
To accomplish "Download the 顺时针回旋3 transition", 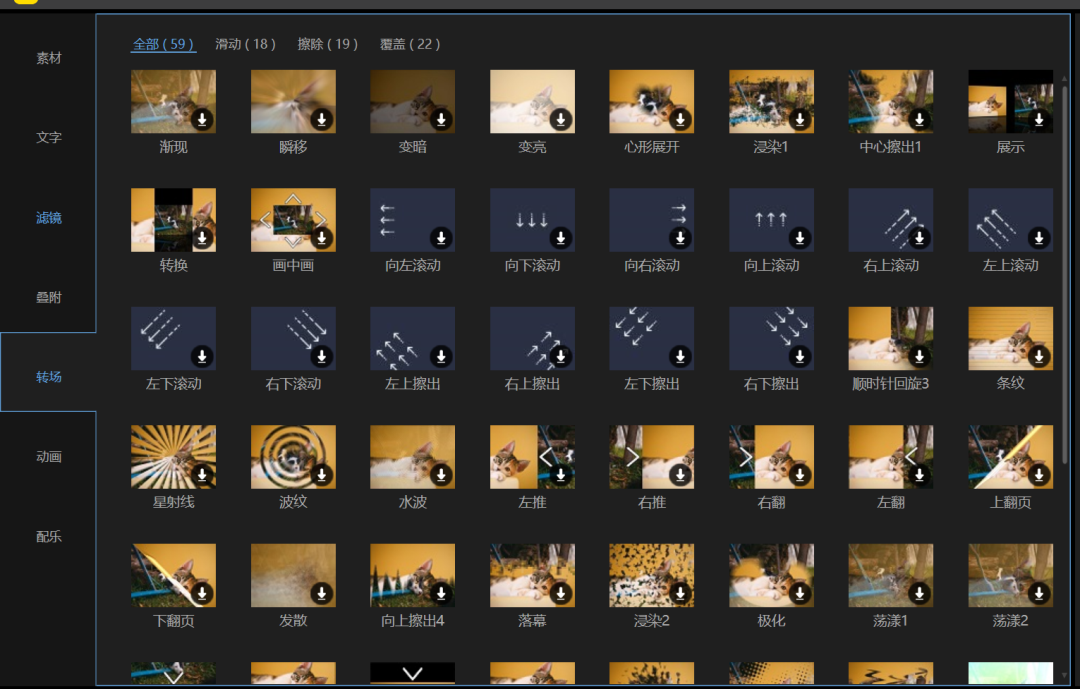I will point(920,356).
